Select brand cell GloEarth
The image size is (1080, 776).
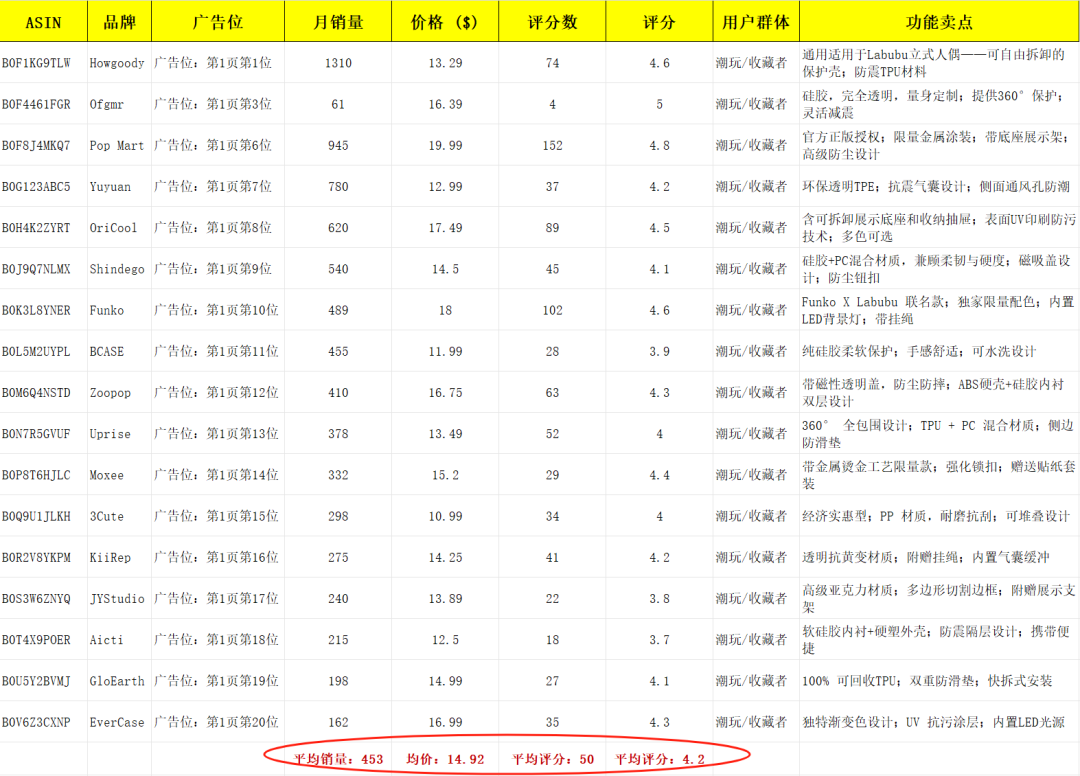117,681
